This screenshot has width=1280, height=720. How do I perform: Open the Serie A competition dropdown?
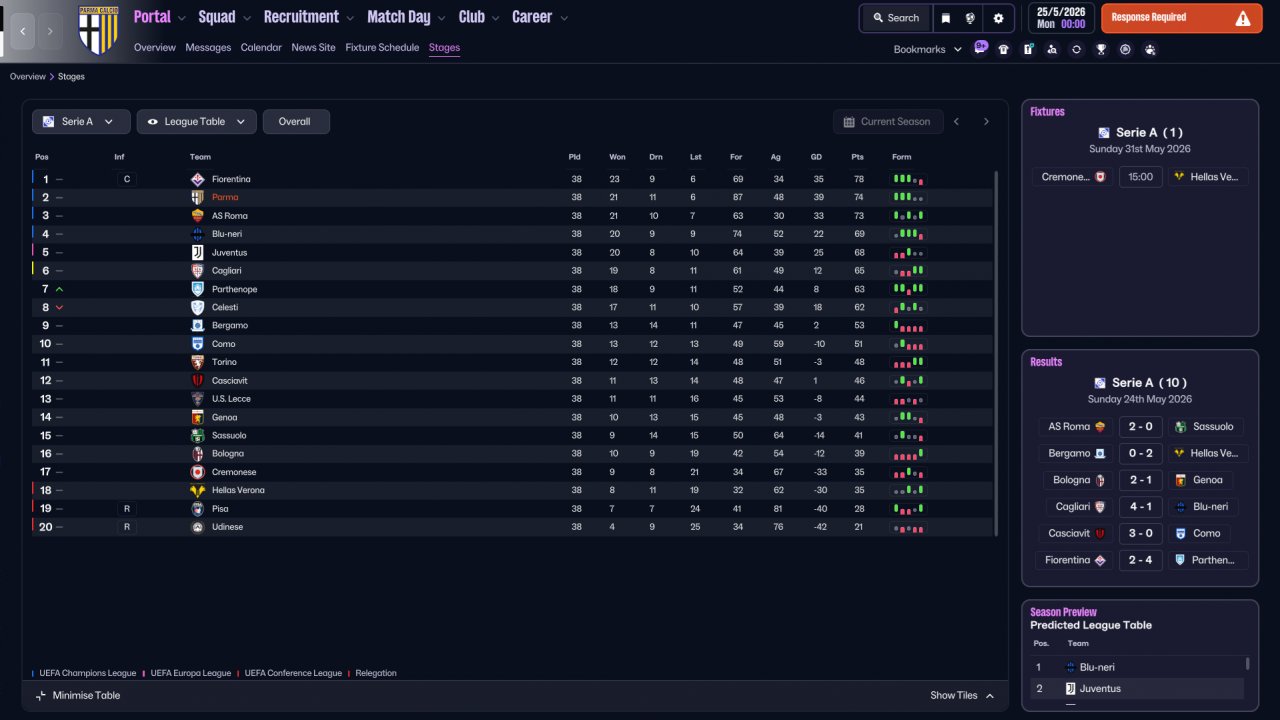coord(81,122)
